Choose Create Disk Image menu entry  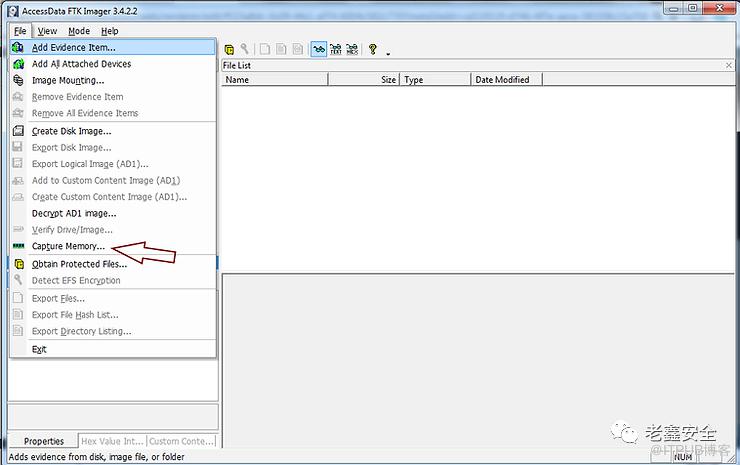[71, 131]
